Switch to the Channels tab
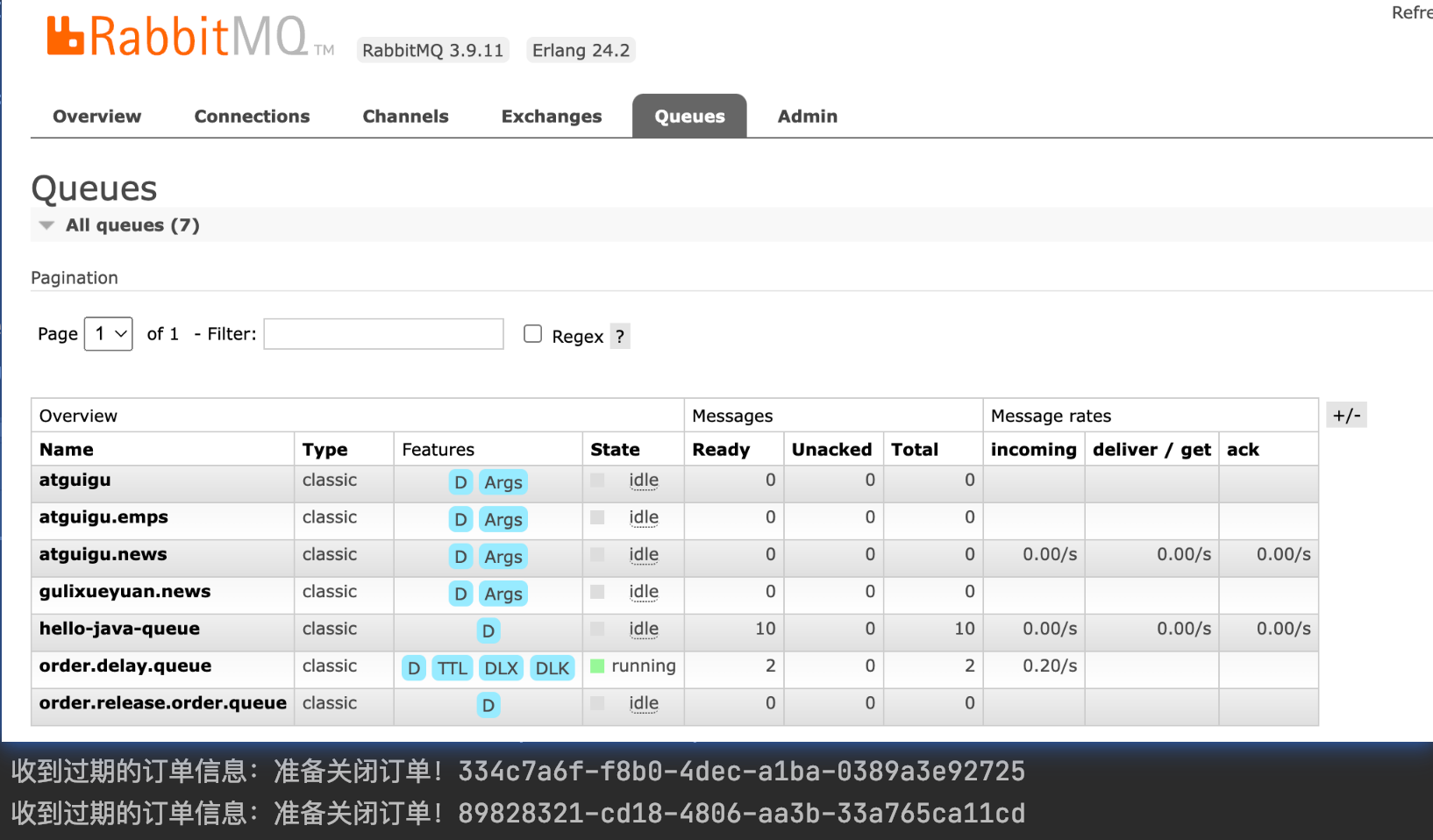This screenshot has height=840, width=1433. pyautogui.click(x=405, y=117)
